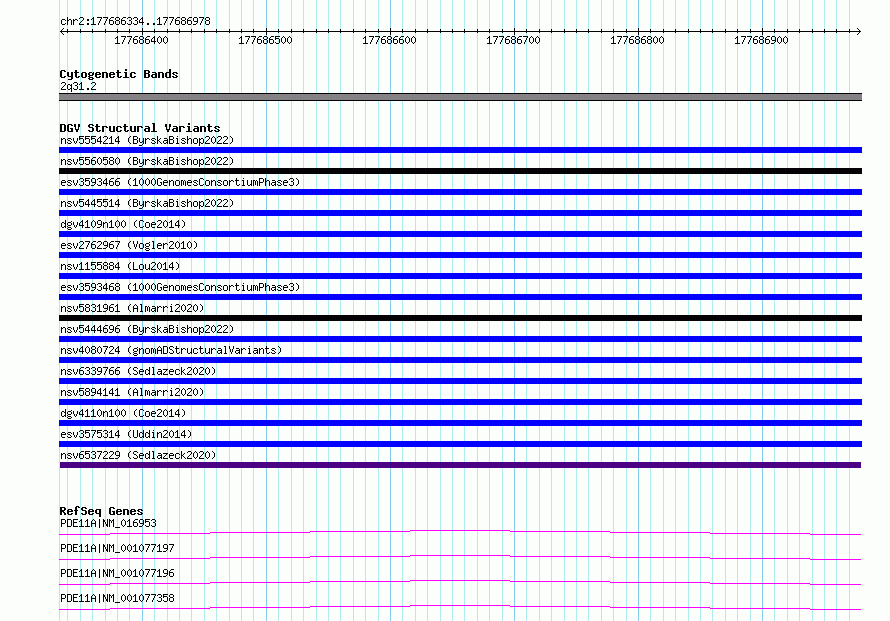Click the magenta transcript line under PDE11A|NM_016953
This screenshot has height=621, width=890.
tap(460, 532)
